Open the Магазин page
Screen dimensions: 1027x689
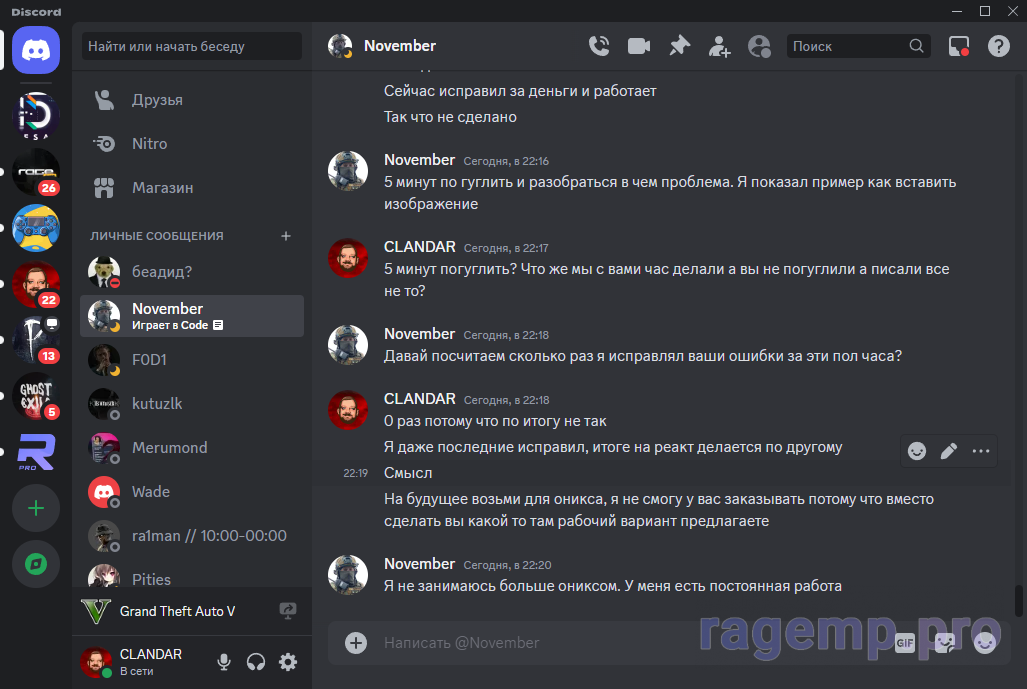(162, 188)
